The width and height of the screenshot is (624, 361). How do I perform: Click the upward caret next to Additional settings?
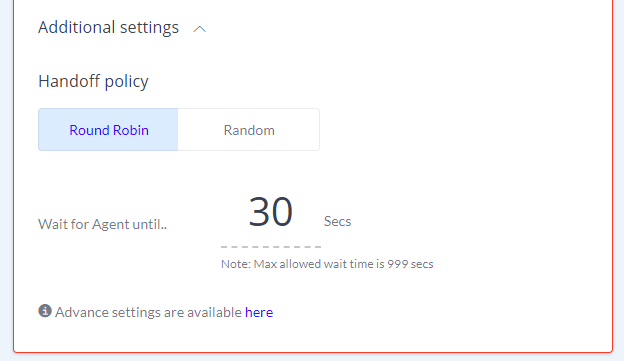point(200,29)
